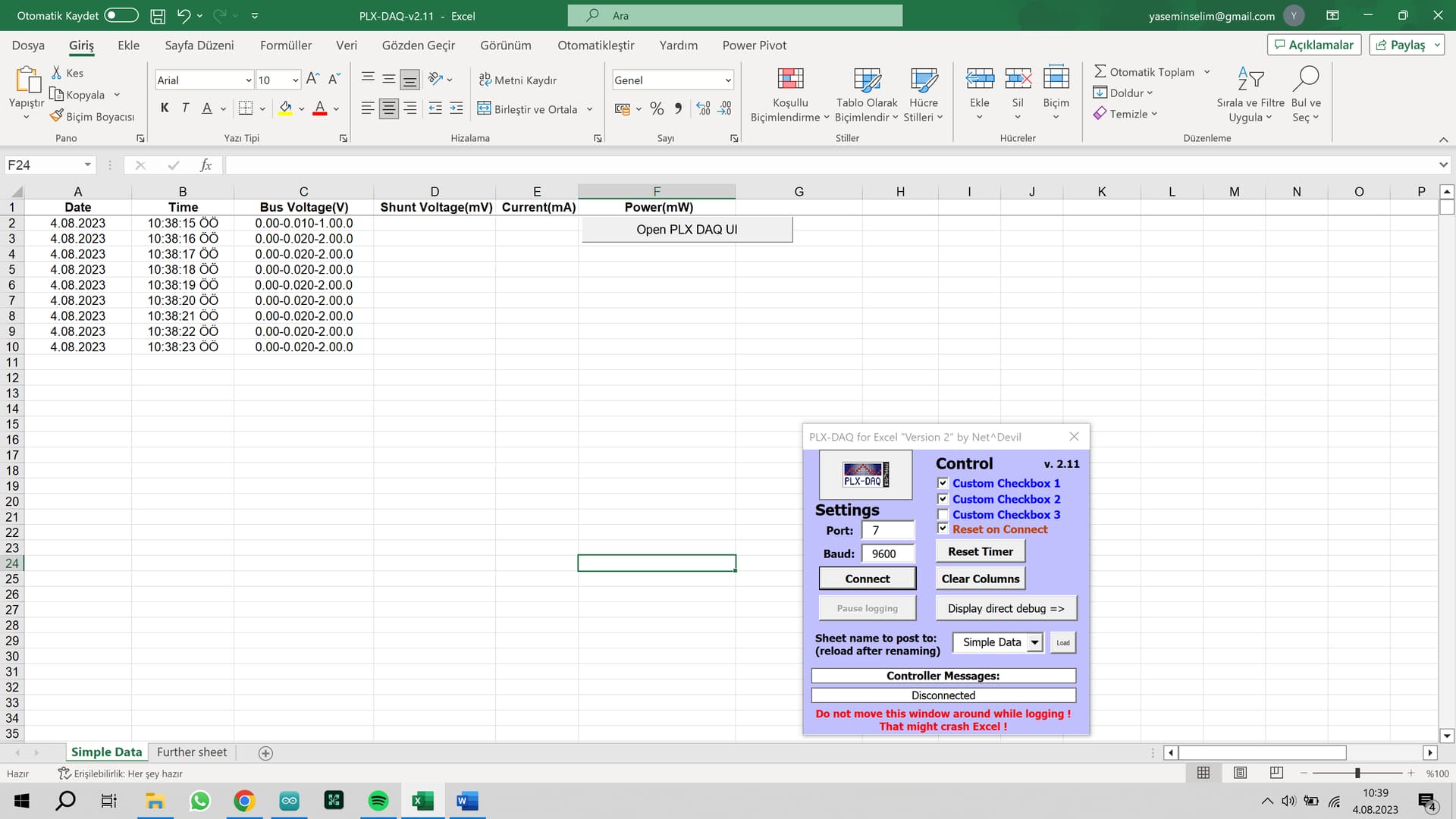Open the Genel number format dropdown
The width and height of the screenshot is (1456, 819).
click(x=727, y=80)
